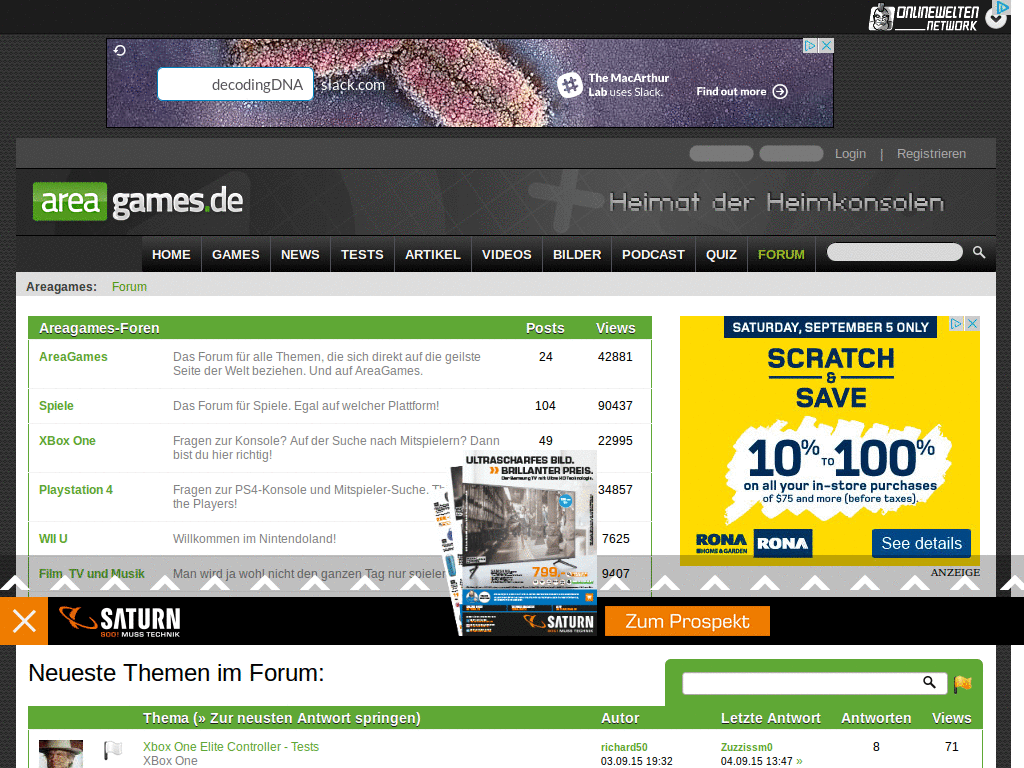Open the AreaGames forum category
The image size is (1024, 768).
[x=73, y=356]
